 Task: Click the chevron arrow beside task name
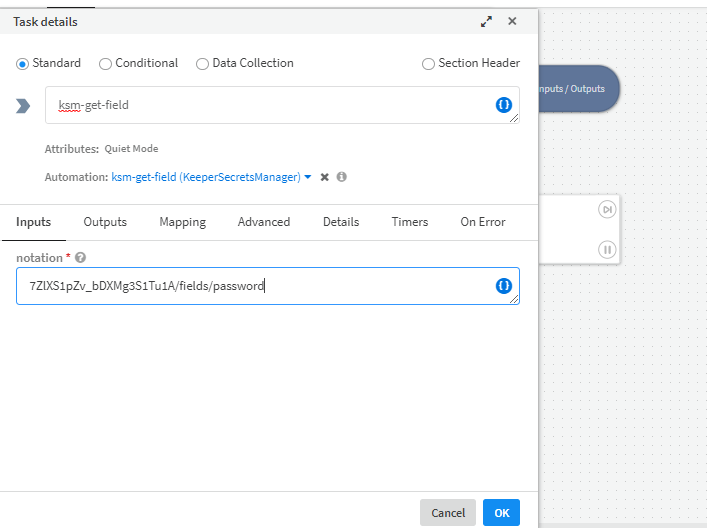click(24, 106)
